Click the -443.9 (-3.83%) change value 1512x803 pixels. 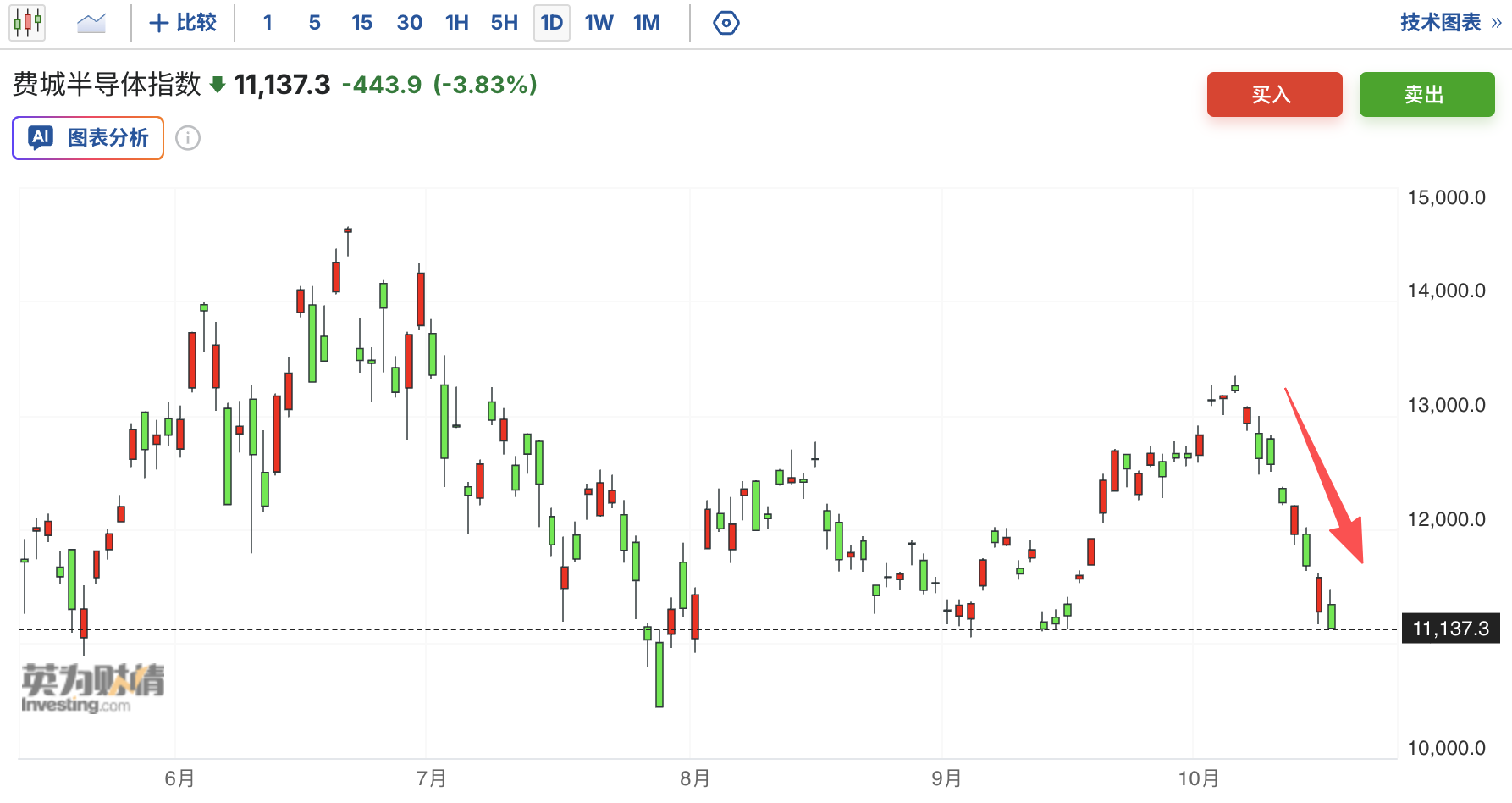tap(439, 85)
